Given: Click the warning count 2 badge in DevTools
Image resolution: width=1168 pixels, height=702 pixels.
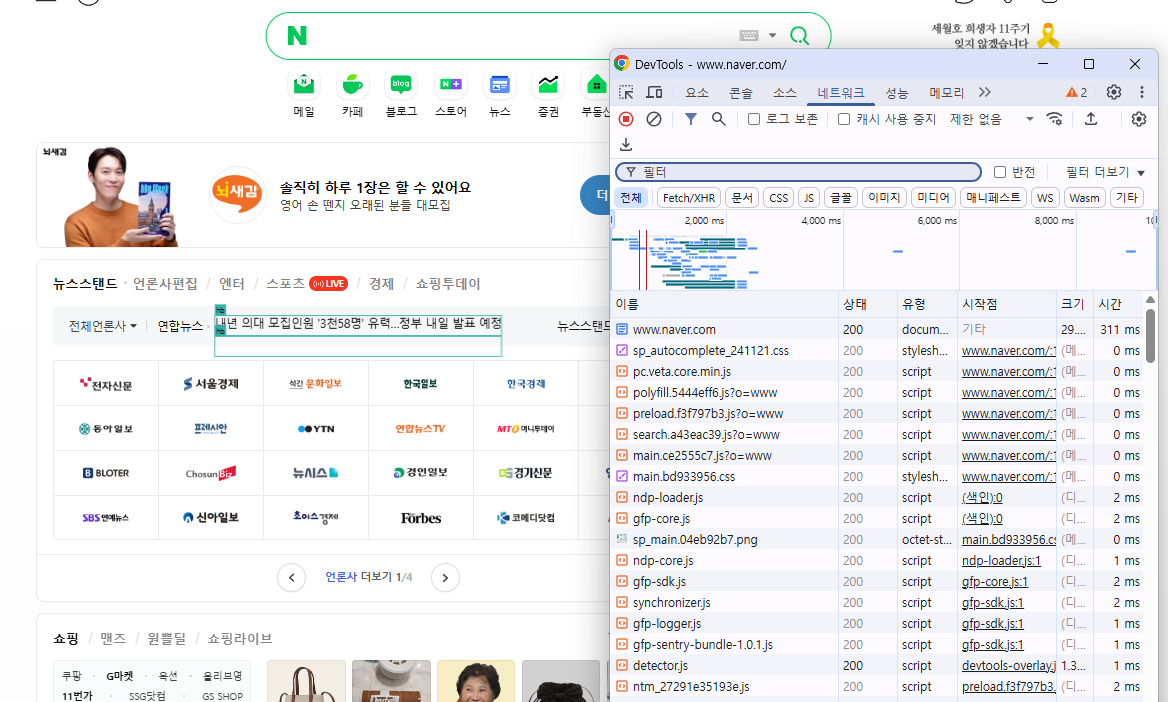Looking at the screenshot, I should click(1076, 92).
